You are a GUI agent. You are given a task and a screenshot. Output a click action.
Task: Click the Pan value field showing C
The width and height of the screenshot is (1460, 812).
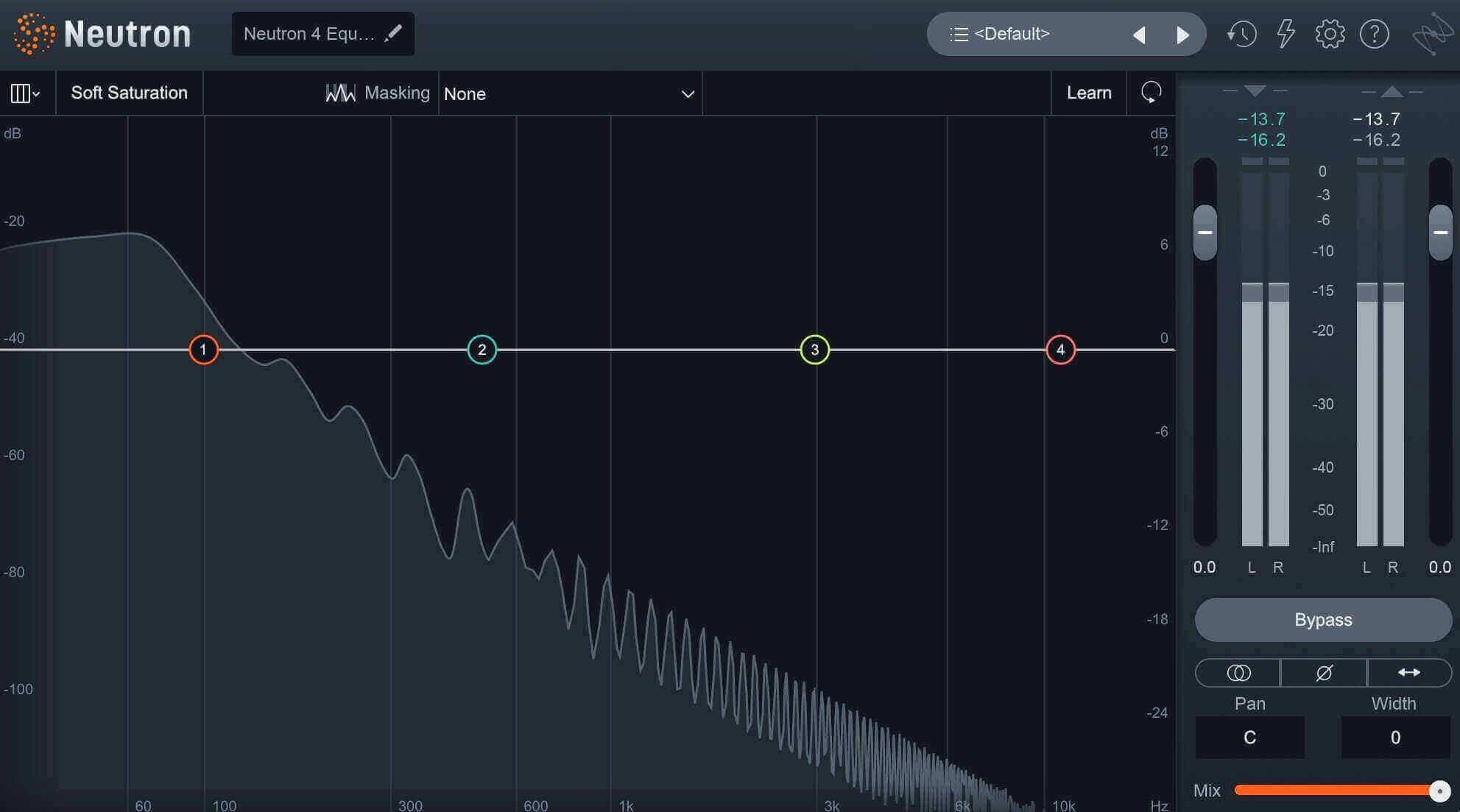pyautogui.click(x=1249, y=737)
